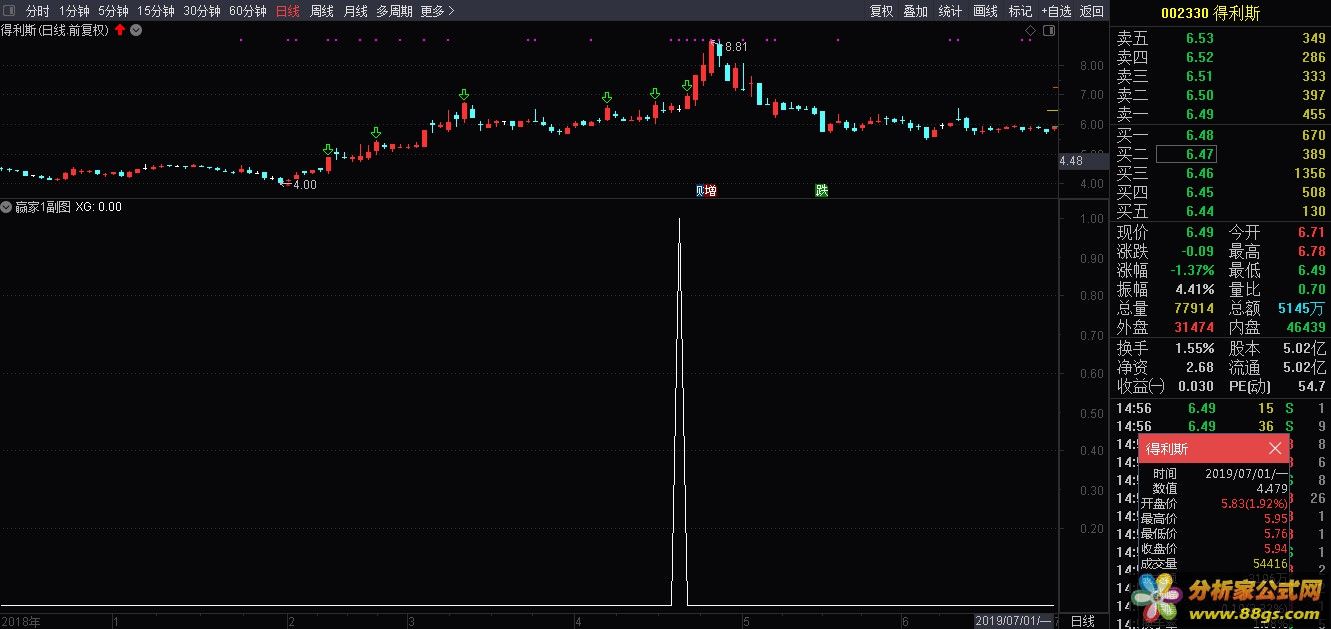Click the 现价 6.49 value
Screen dimensions: 1331x629
[1200, 232]
